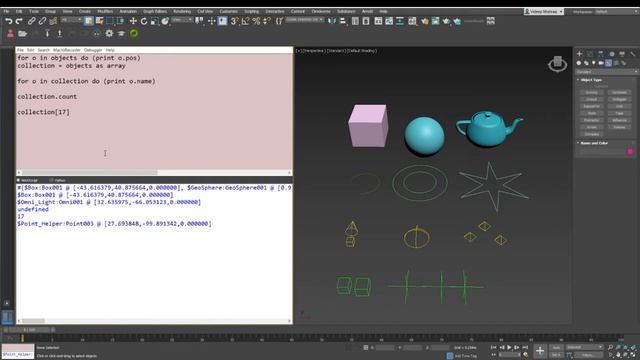This screenshot has height=360, width=640.
Task: Open the Modifiers menu
Action: pos(105,11)
